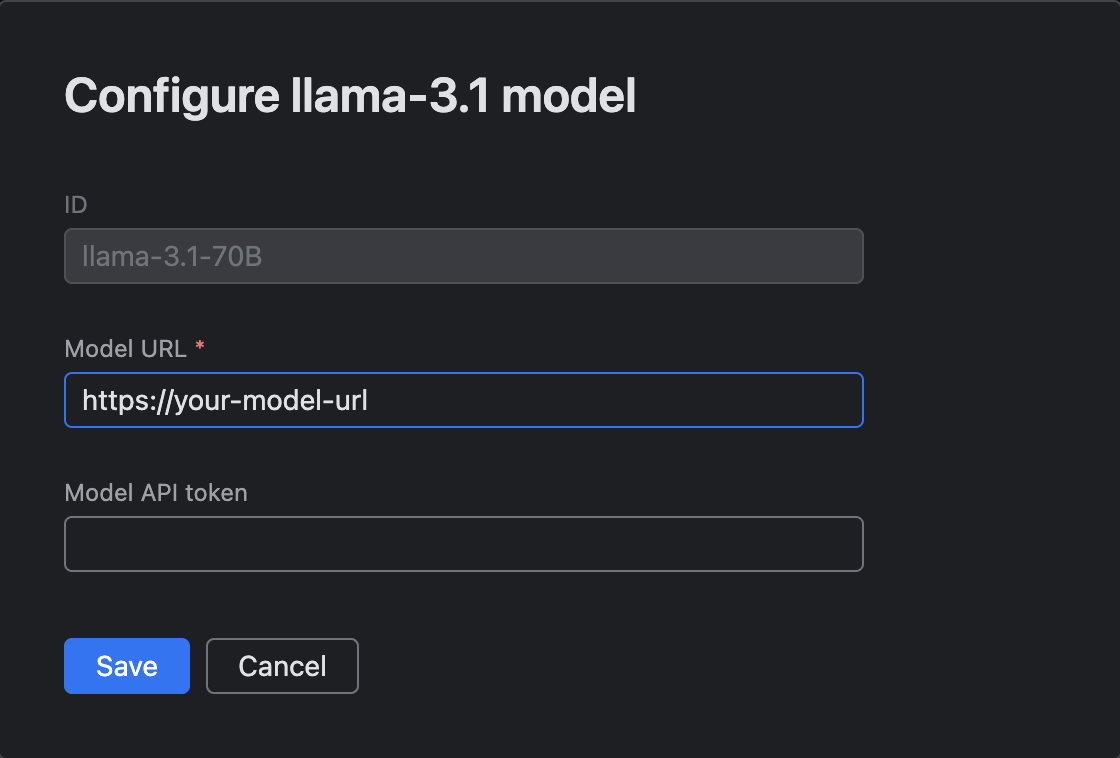Click the "Model API token" label
The width and height of the screenshot is (1120, 758).
point(155,492)
